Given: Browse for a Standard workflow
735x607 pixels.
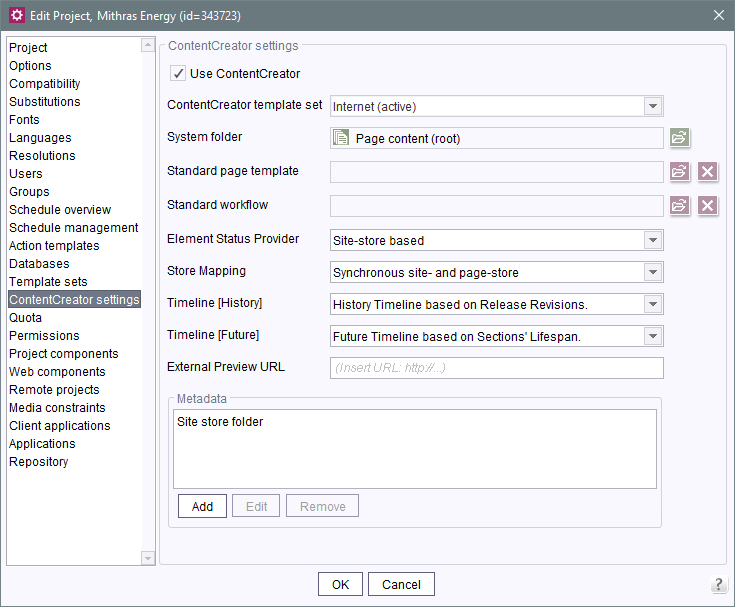Looking at the screenshot, I should [x=679, y=205].
